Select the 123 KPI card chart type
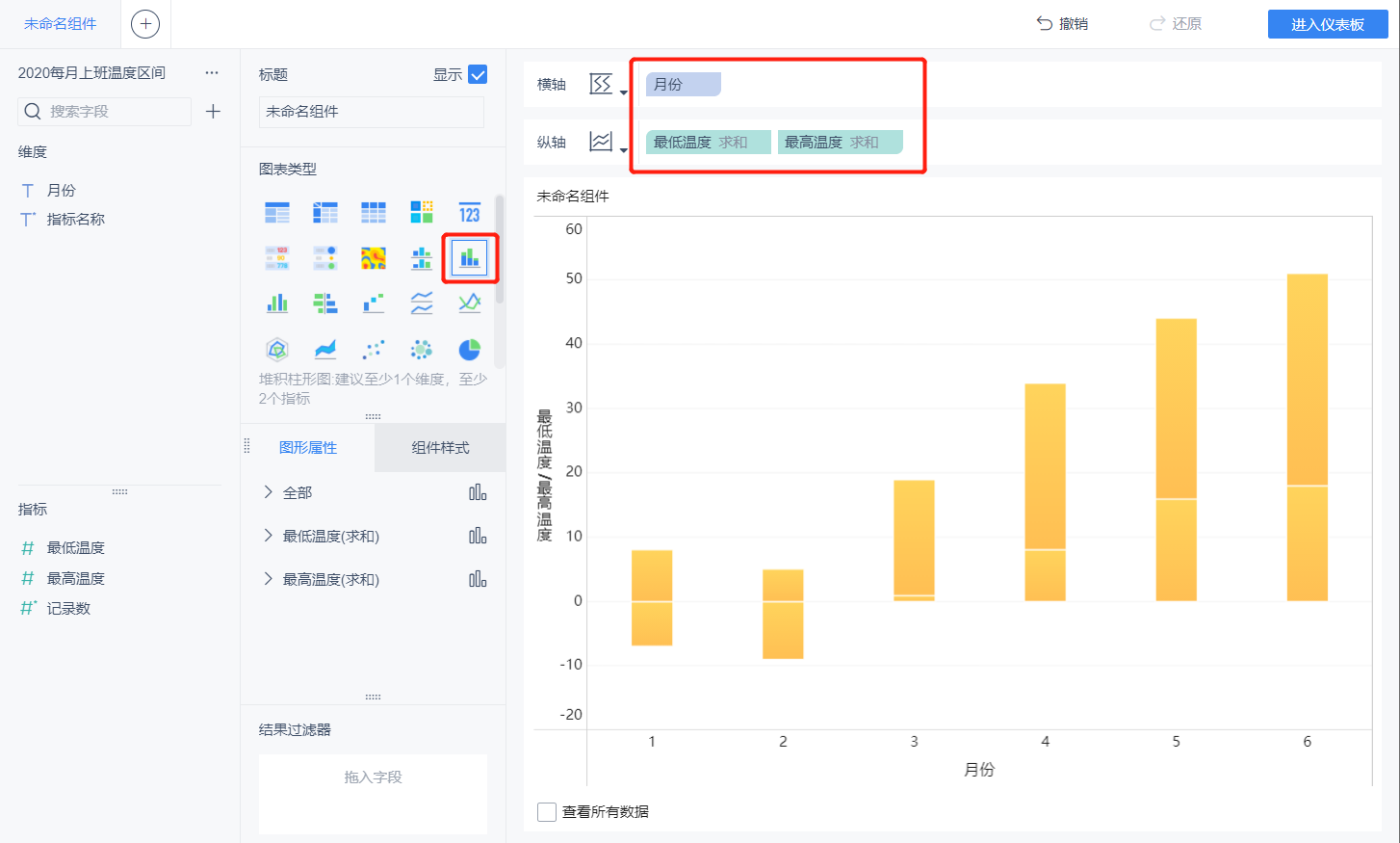 pyautogui.click(x=470, y=213)
